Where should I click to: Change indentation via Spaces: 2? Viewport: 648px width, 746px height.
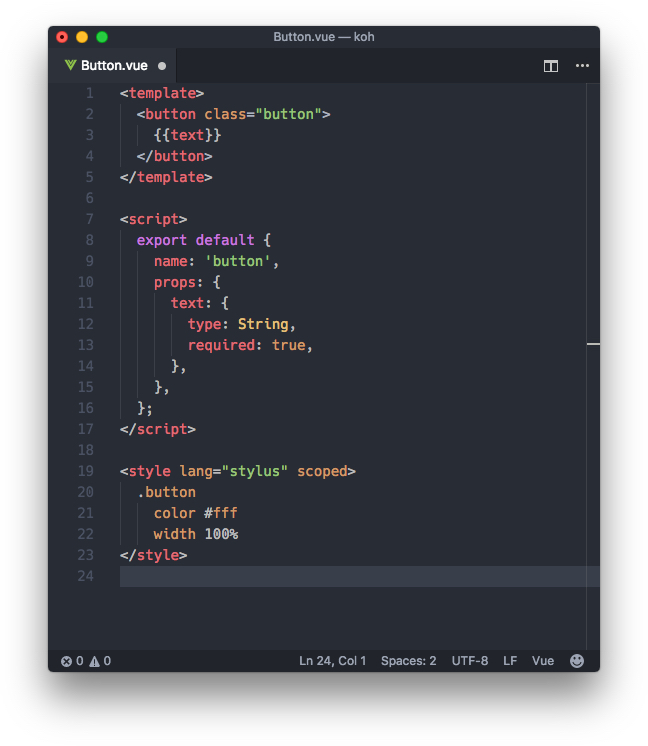(408, 661)
